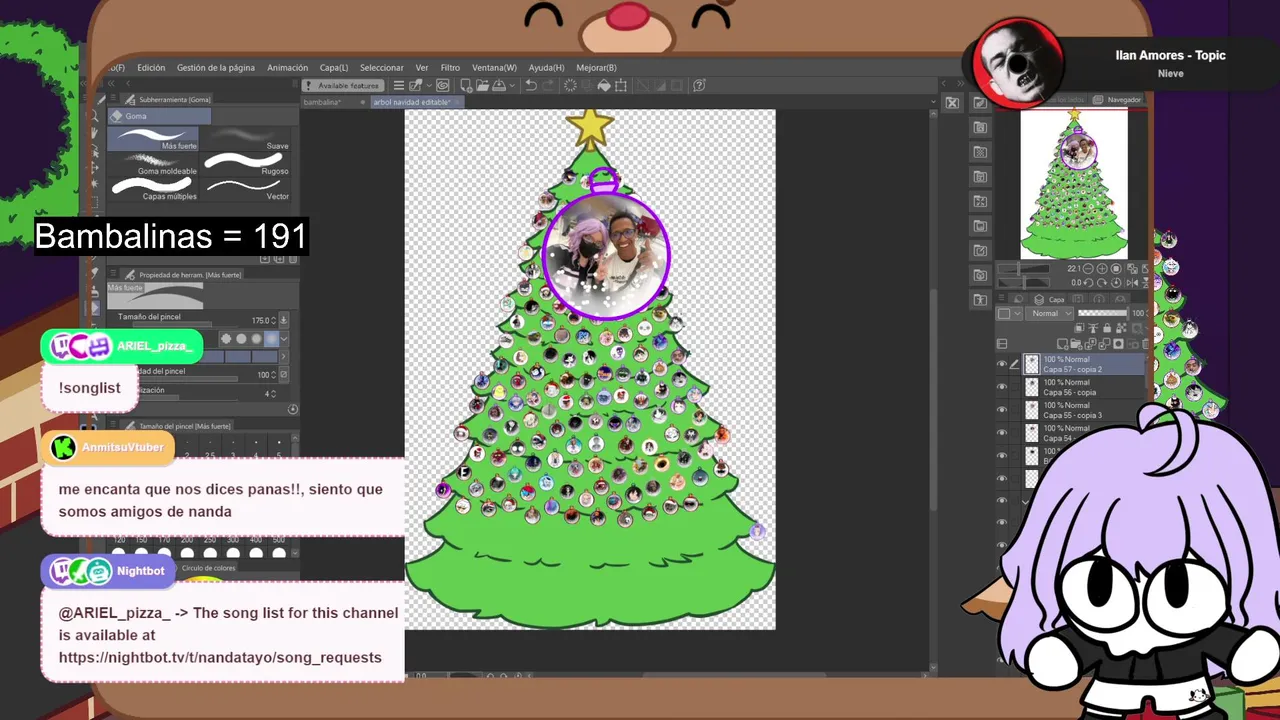Open the Ventana(W) menu
1280x720 pixels.
[494, 68]
